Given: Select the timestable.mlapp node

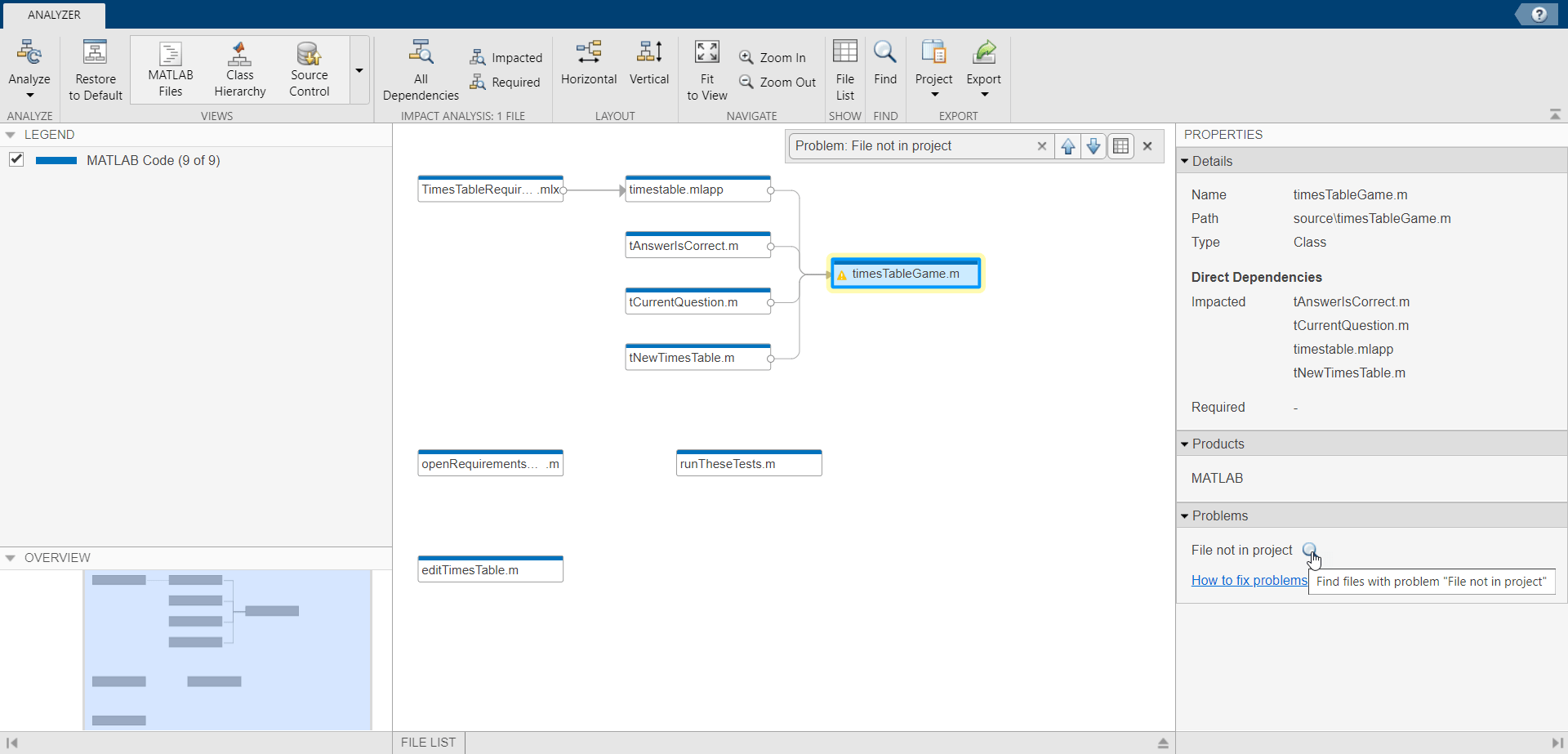Looking at the screenshot, I should coord(697,190).
